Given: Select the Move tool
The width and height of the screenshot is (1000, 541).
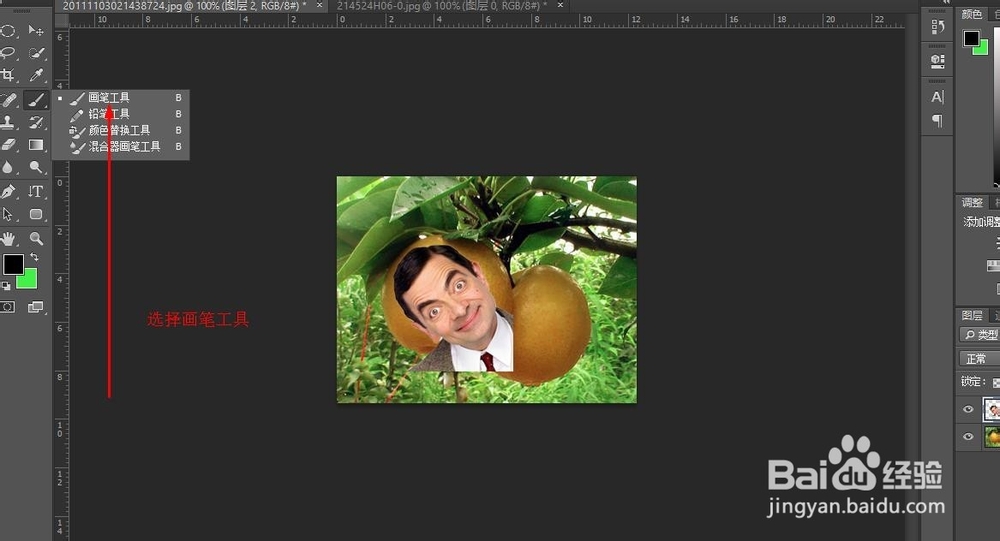Looking at the screenshot, I should coord(36,31).
